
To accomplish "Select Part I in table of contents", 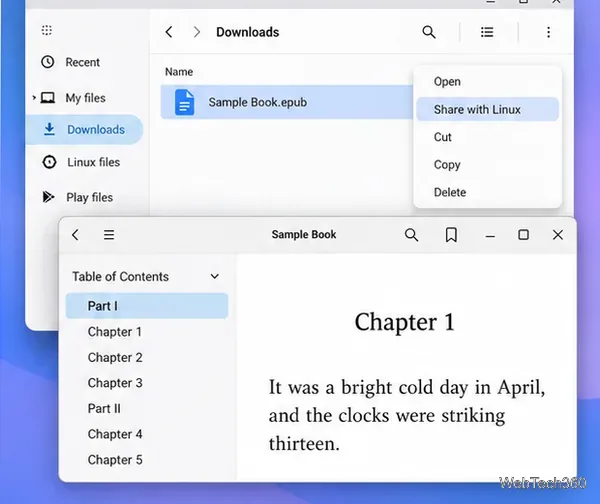I will [147, 306].
